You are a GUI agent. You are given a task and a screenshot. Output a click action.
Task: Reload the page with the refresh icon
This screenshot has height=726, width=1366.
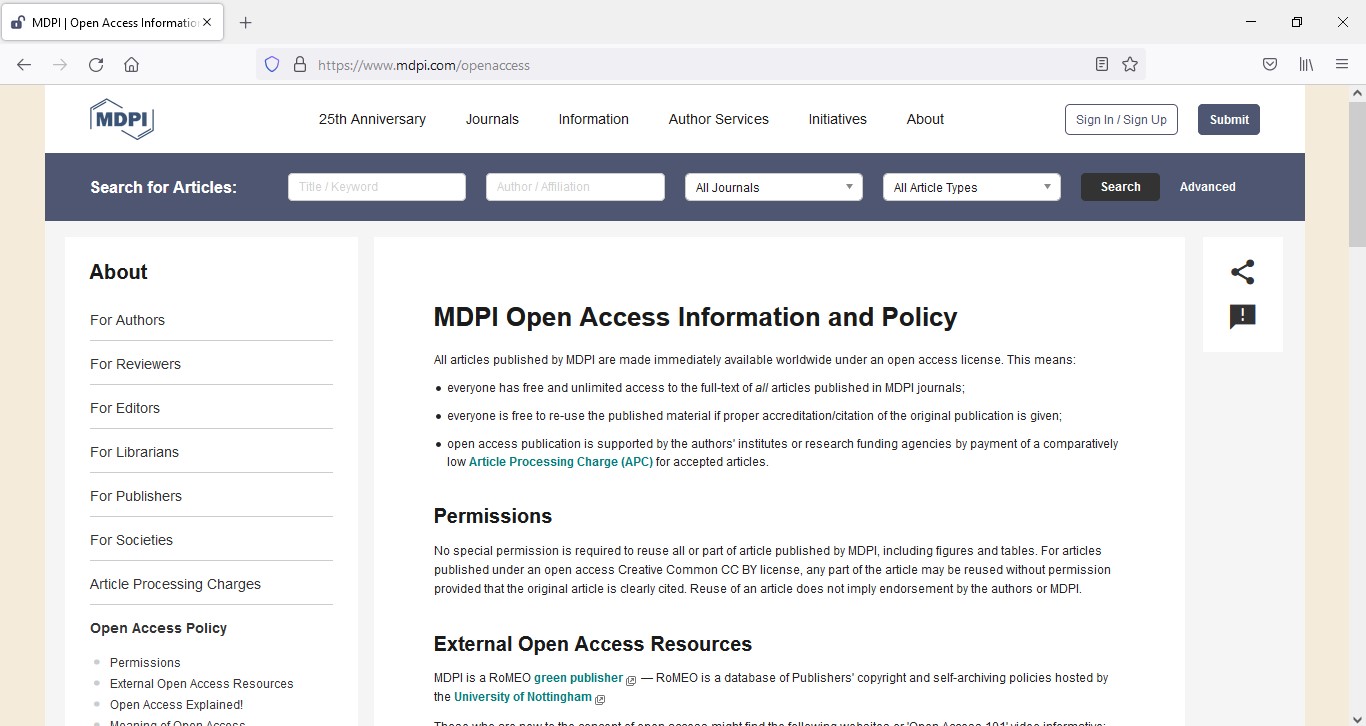pos(96,65)
